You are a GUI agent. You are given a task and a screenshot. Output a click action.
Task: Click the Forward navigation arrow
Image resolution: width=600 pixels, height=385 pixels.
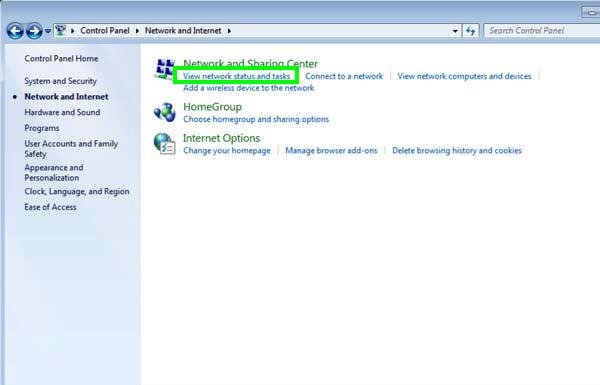(34, 31)
